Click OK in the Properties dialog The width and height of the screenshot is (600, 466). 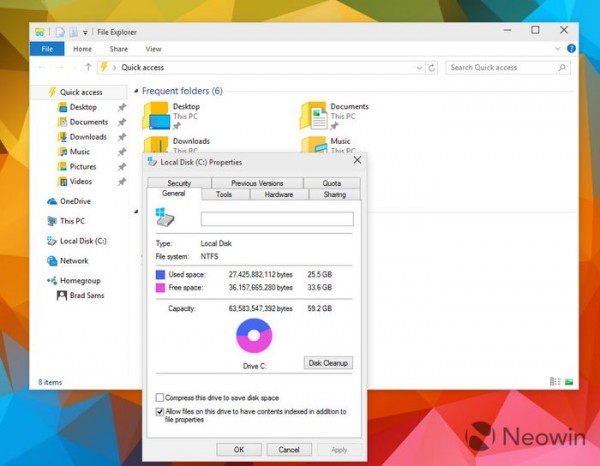point(239,450)
